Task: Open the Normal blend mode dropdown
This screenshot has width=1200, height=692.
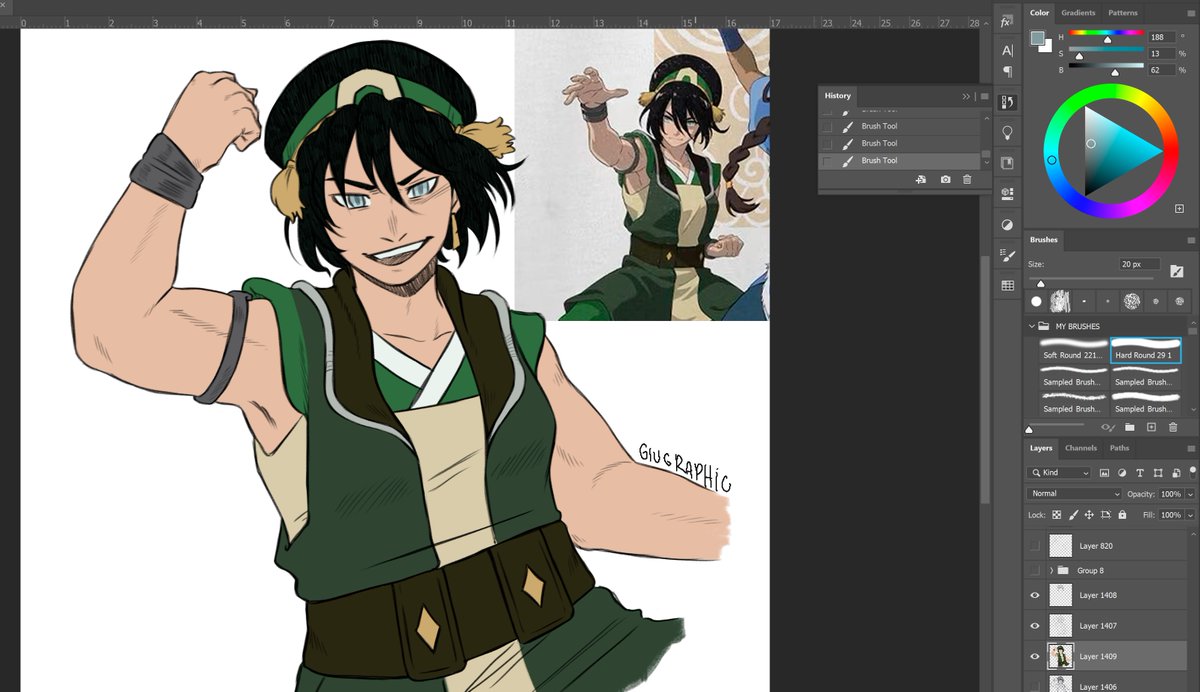Action: click(1075, 494)
